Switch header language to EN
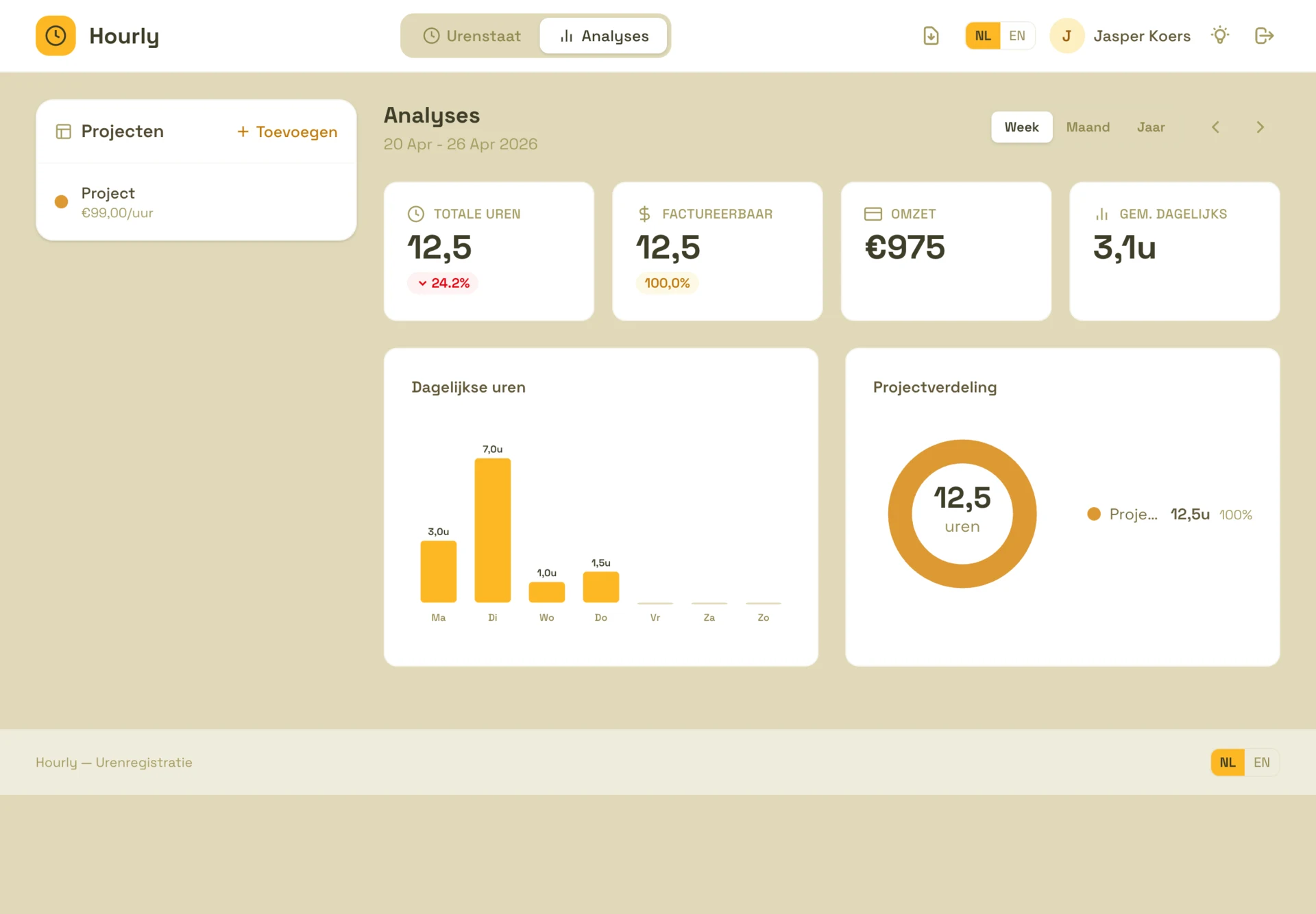This screenshot has height=914, width=1316. (1017, 36)
